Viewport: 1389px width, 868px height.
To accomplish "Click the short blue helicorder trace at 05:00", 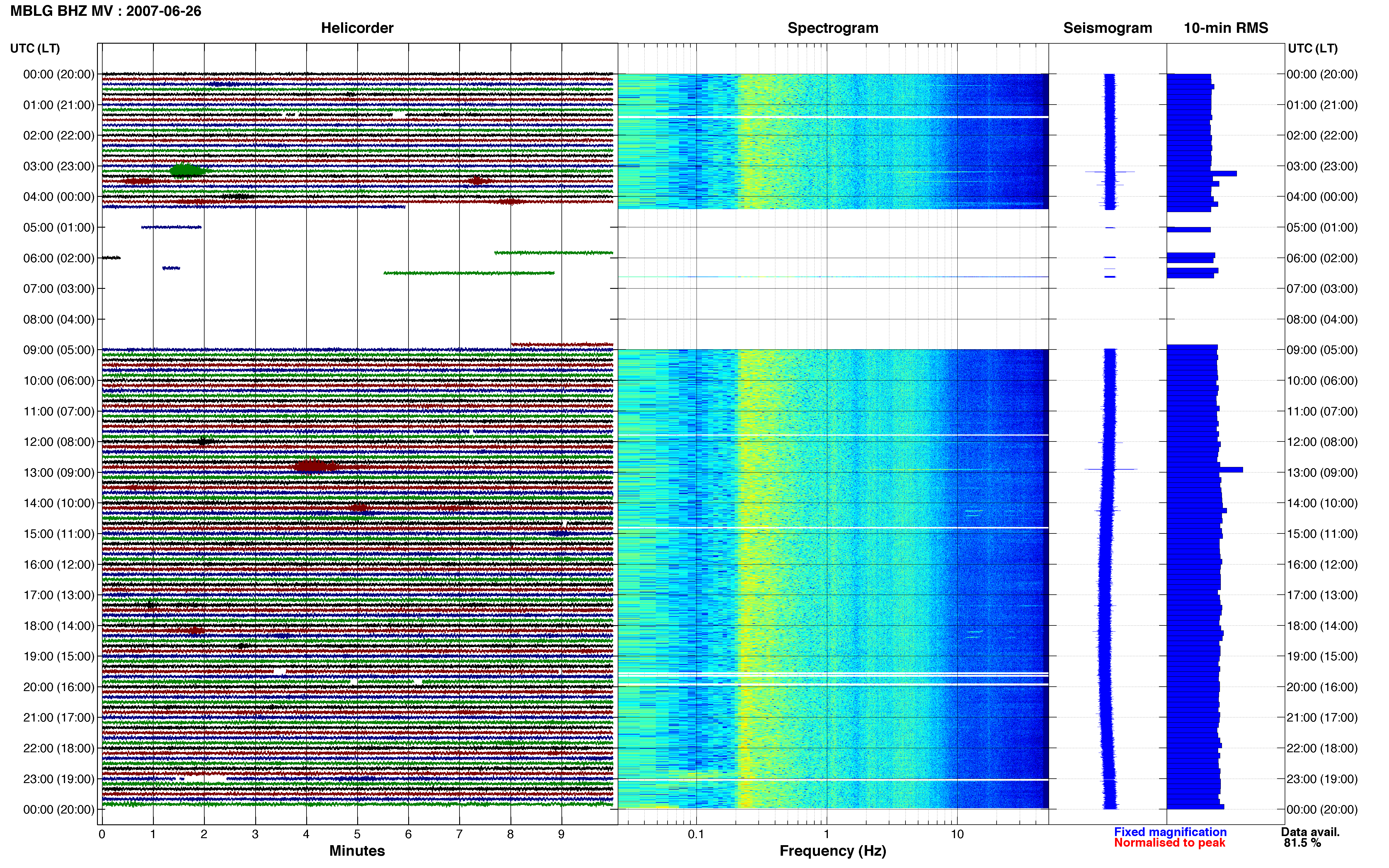I will click(x=171, y=227).
